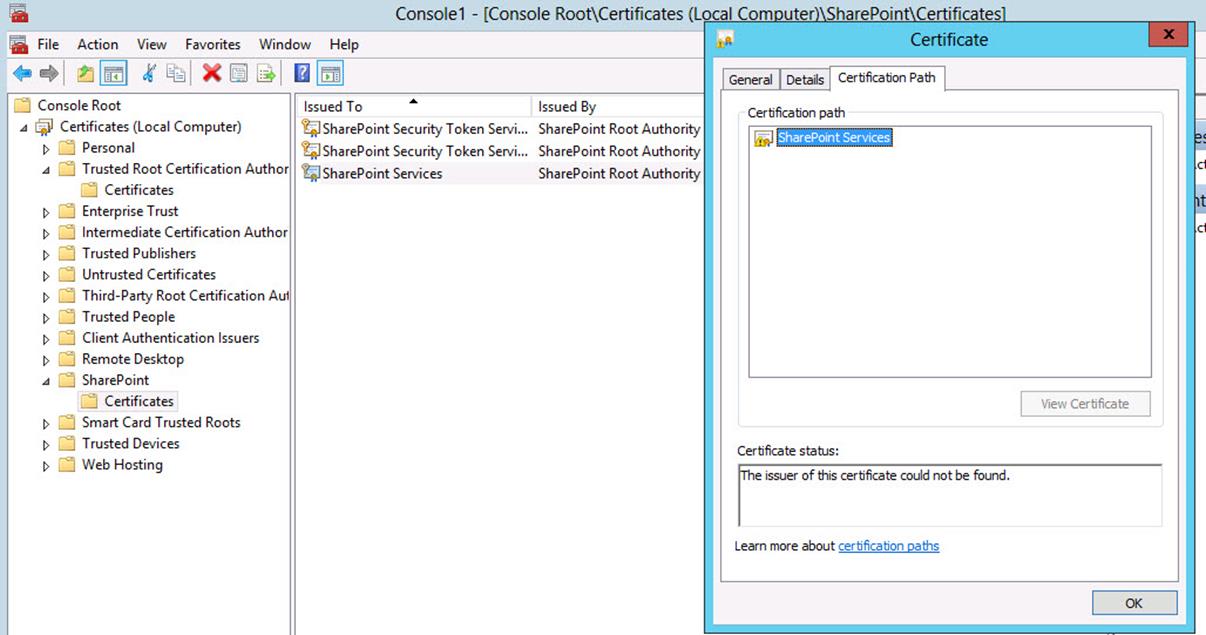Click the certificate icon in the Certification path list

point(763,138)
